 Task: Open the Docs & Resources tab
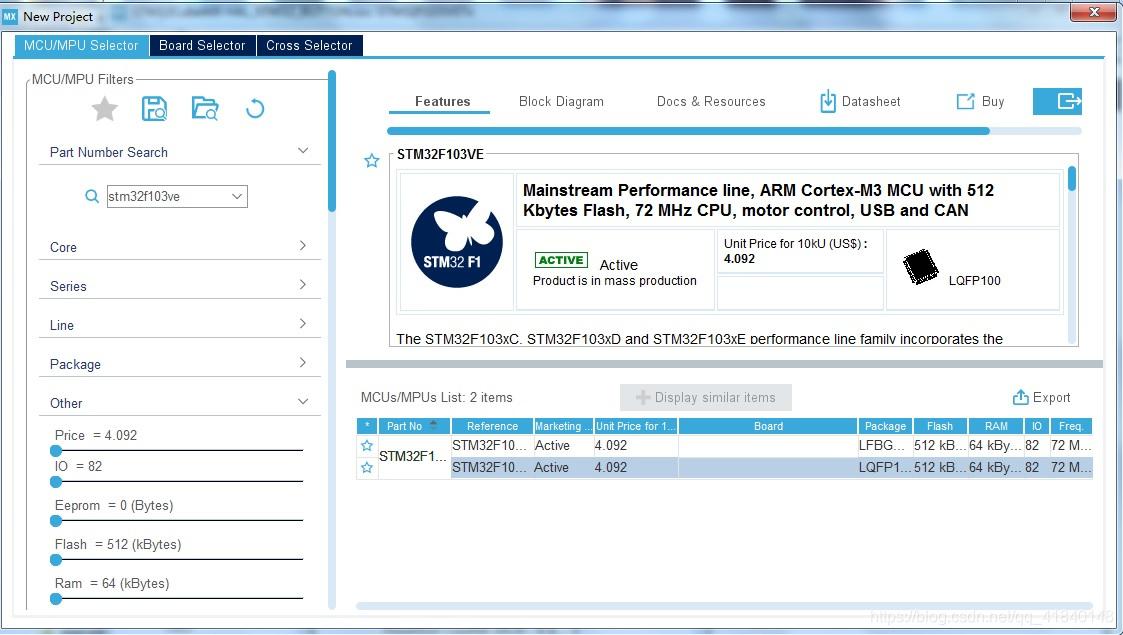pos(711,102)
